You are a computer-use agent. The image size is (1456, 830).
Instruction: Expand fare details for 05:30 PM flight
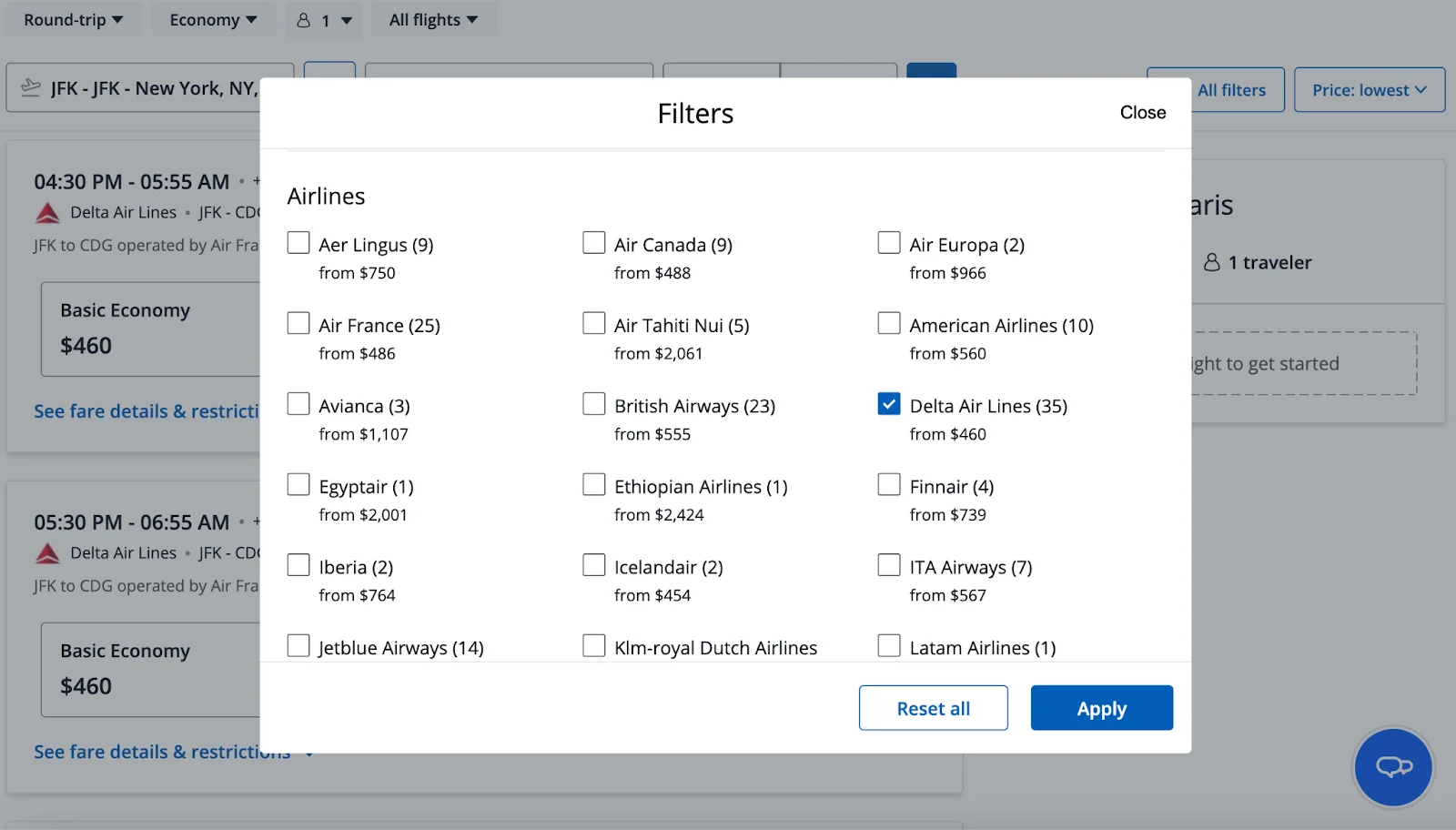[x=173, y=753]
